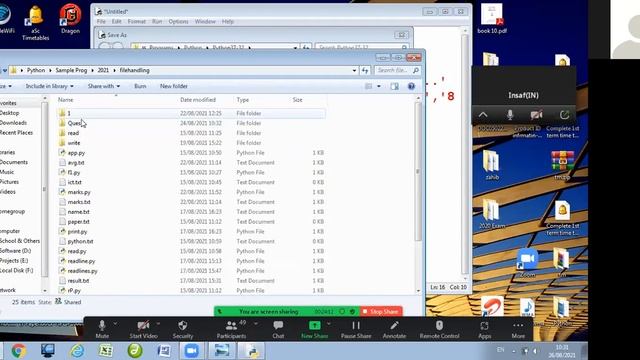Open Apps in Zoom toolbar
Image resolution: width=640 pixels, height=360 pixels.
coord(484,329)
